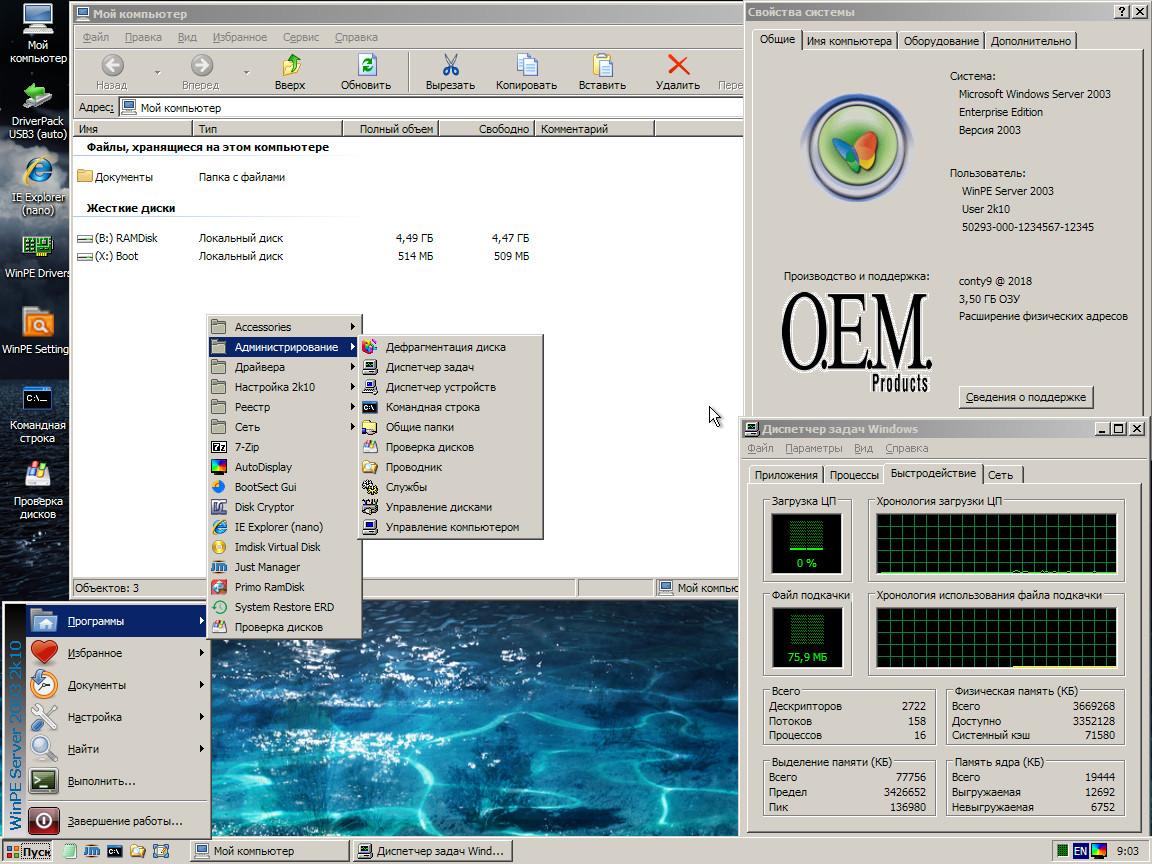Viewport: 1152px width, 864px height.
Task: Open DriverPack USB3 desktop icon
Action: [37, 98]
